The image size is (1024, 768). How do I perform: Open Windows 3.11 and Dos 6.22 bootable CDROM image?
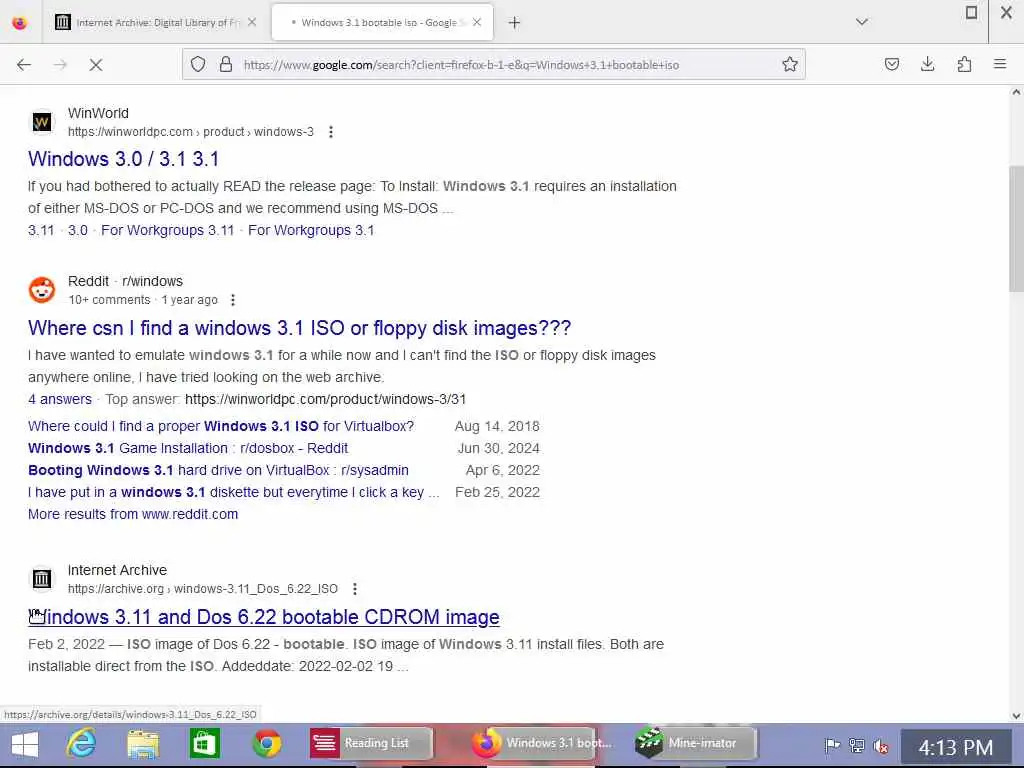pyautogui.click(x=264, y=617)
